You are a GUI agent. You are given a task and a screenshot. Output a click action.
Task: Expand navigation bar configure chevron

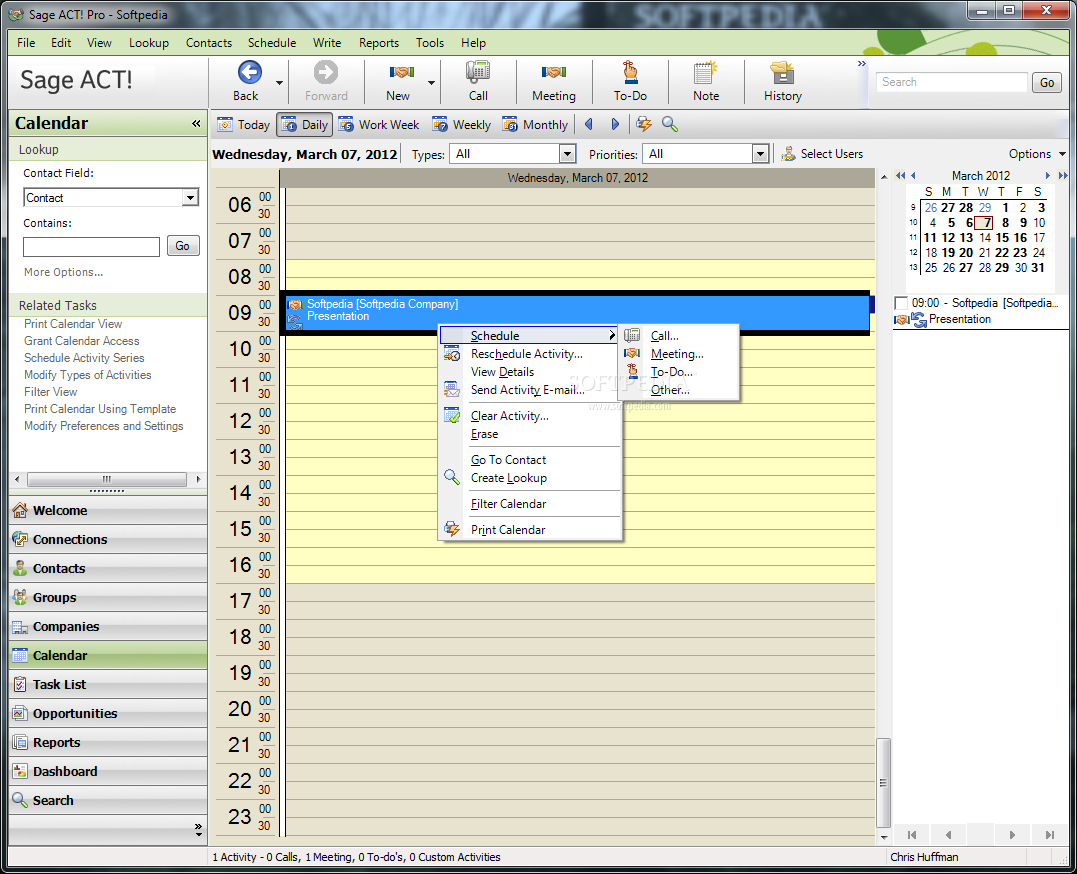[x=198, y=829]
